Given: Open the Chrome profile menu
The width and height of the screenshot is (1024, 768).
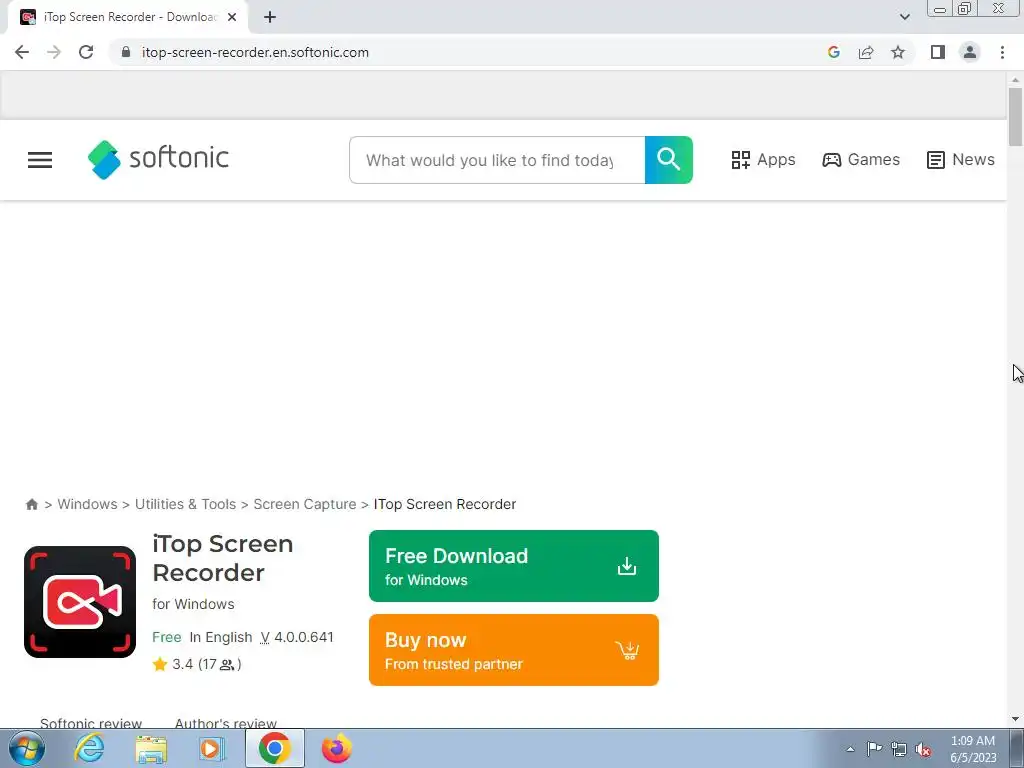Looking at the screenshot, I should coord(970,52).
